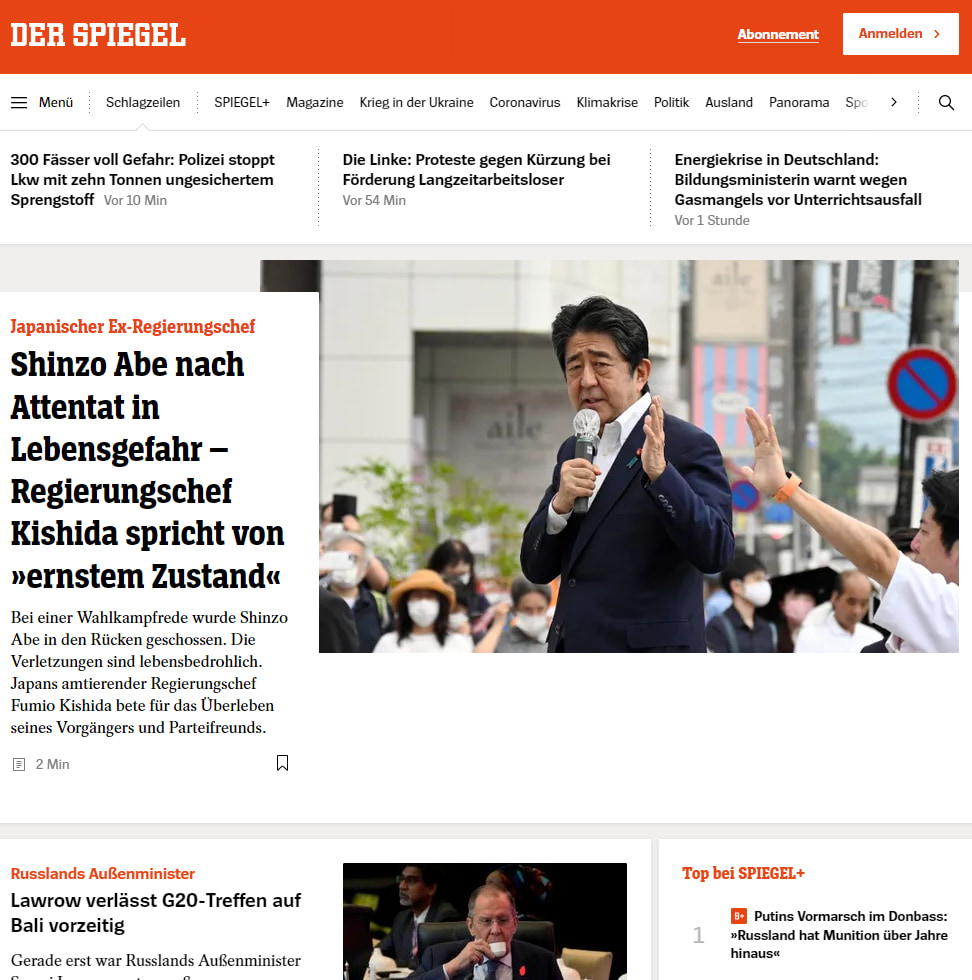Open the Klimakrise section
Viewport: 972px width, 980px height.
(x=607, y=102)
